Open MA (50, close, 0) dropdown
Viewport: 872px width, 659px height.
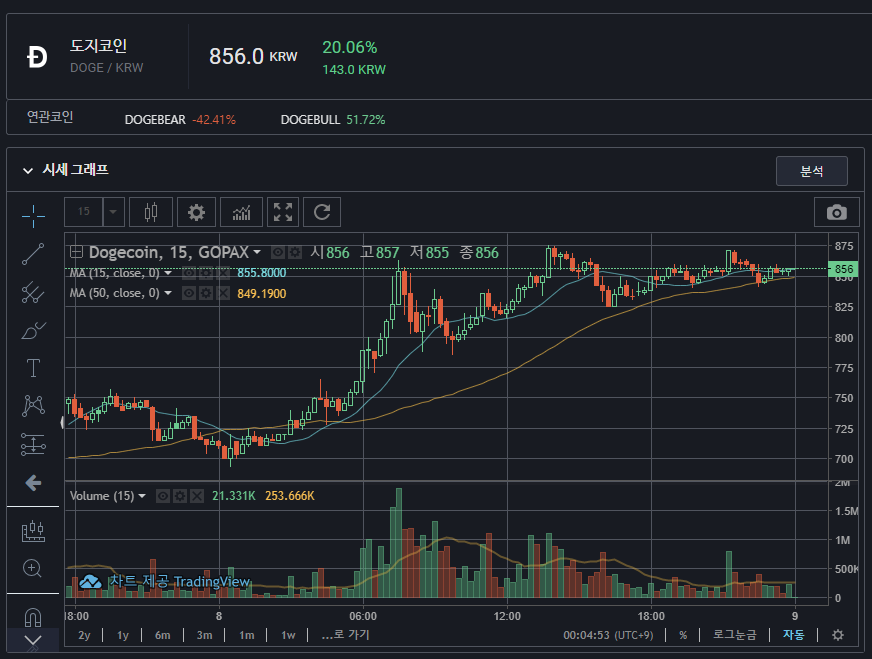tap(167, 293)
